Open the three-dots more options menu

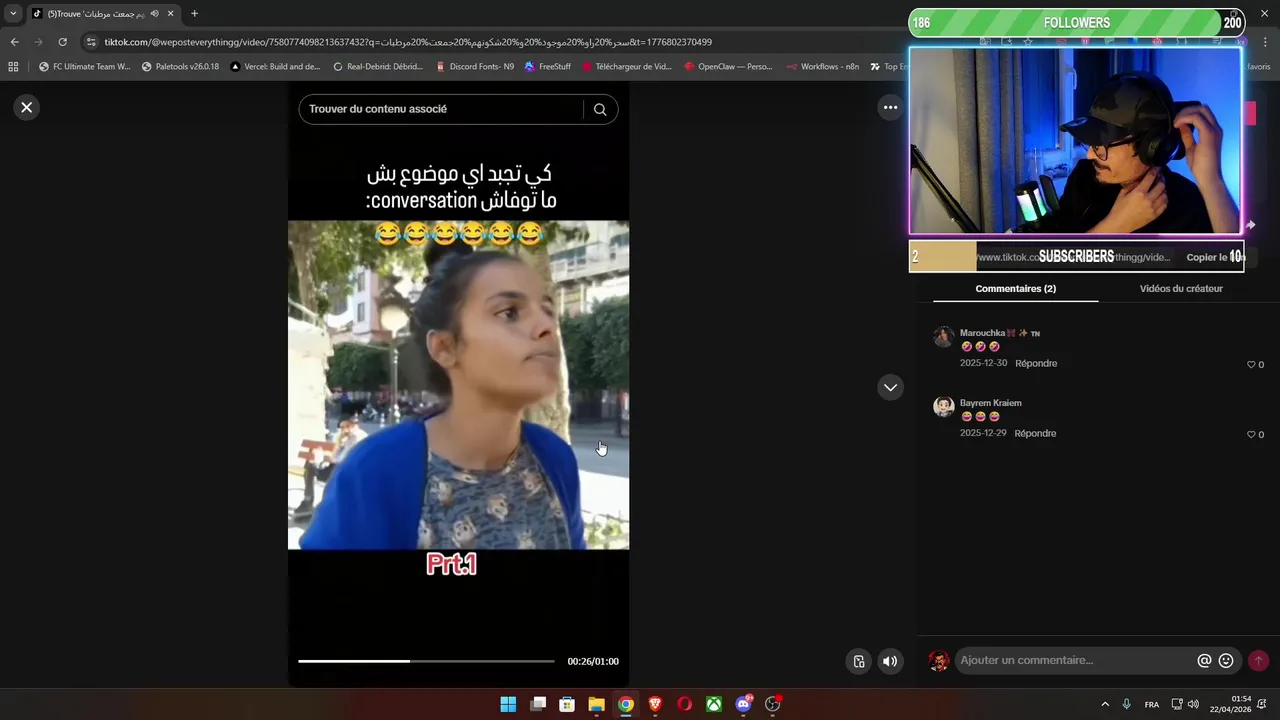(x=890, y=107)
